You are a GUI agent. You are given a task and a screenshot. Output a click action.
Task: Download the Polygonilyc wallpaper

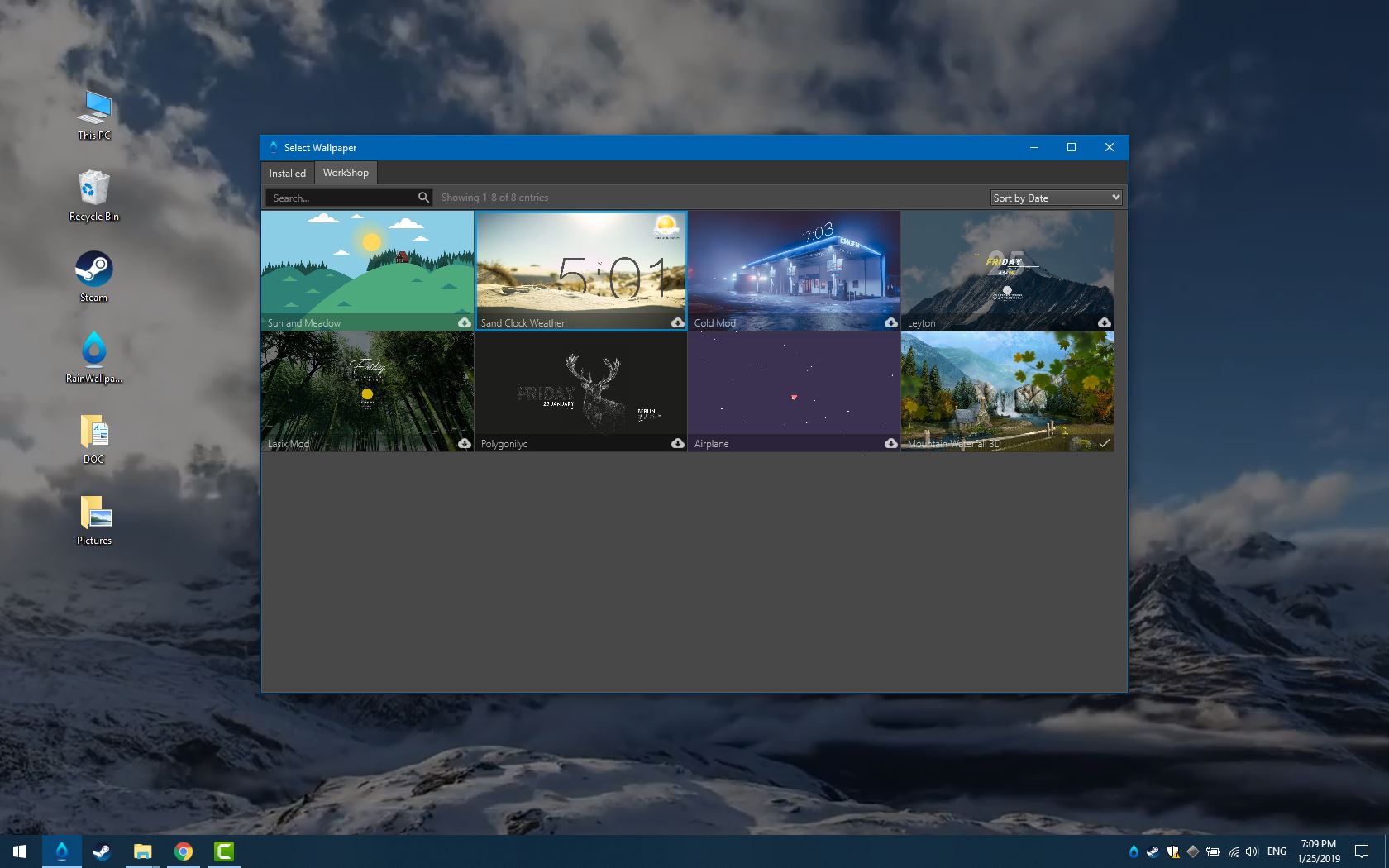678,444
